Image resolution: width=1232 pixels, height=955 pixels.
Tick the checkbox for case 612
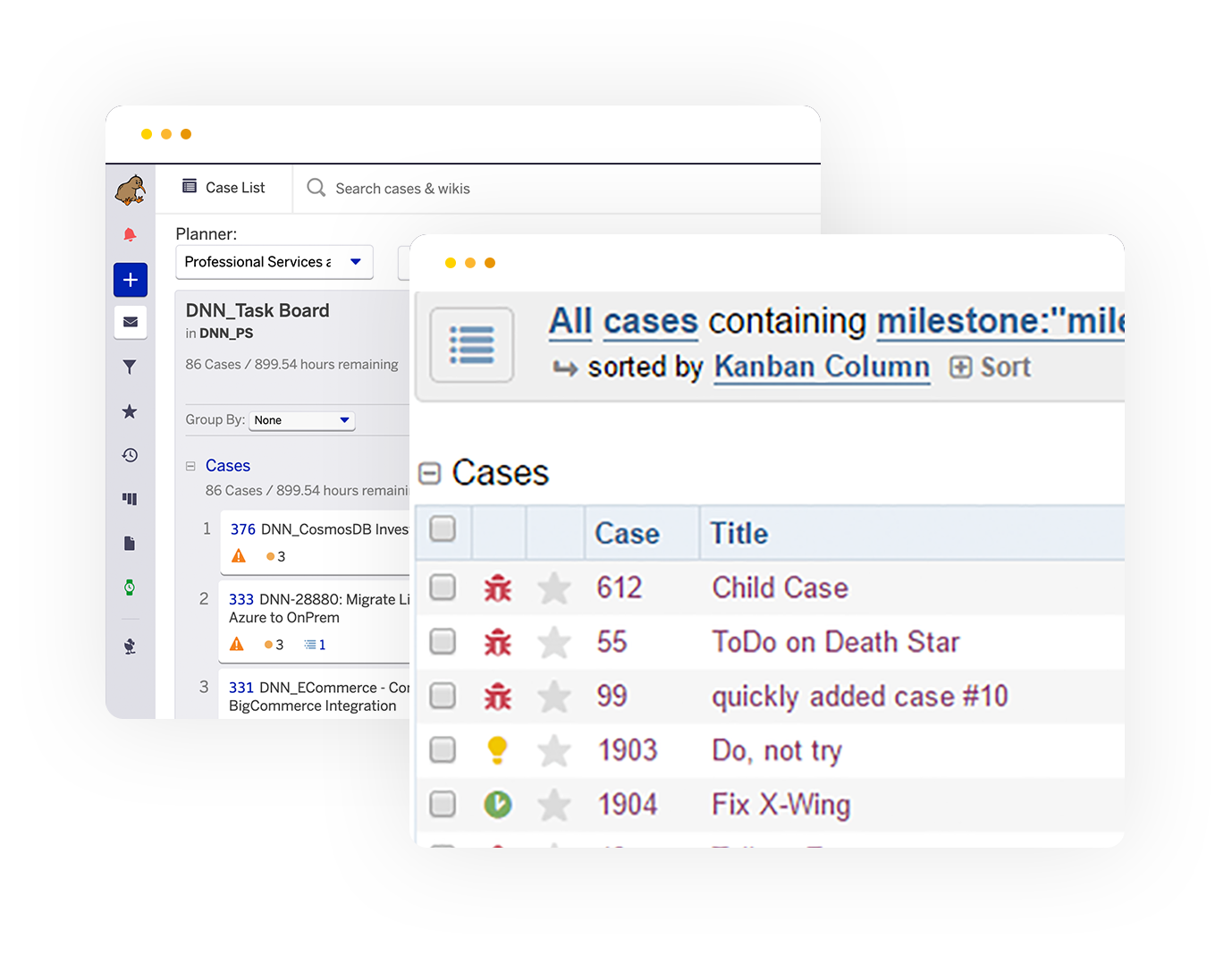coord(443,587)
